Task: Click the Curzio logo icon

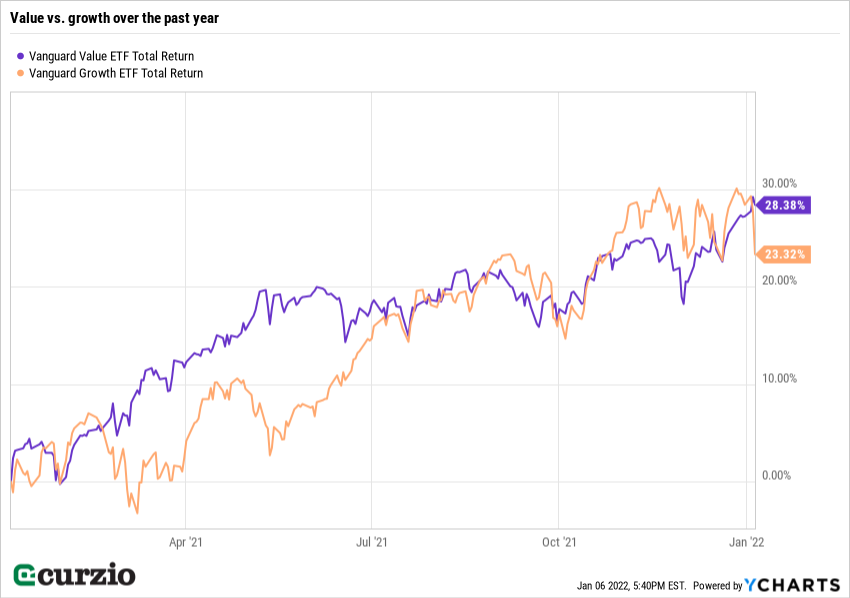Action: pyautogui.click(x=25, y=575)
